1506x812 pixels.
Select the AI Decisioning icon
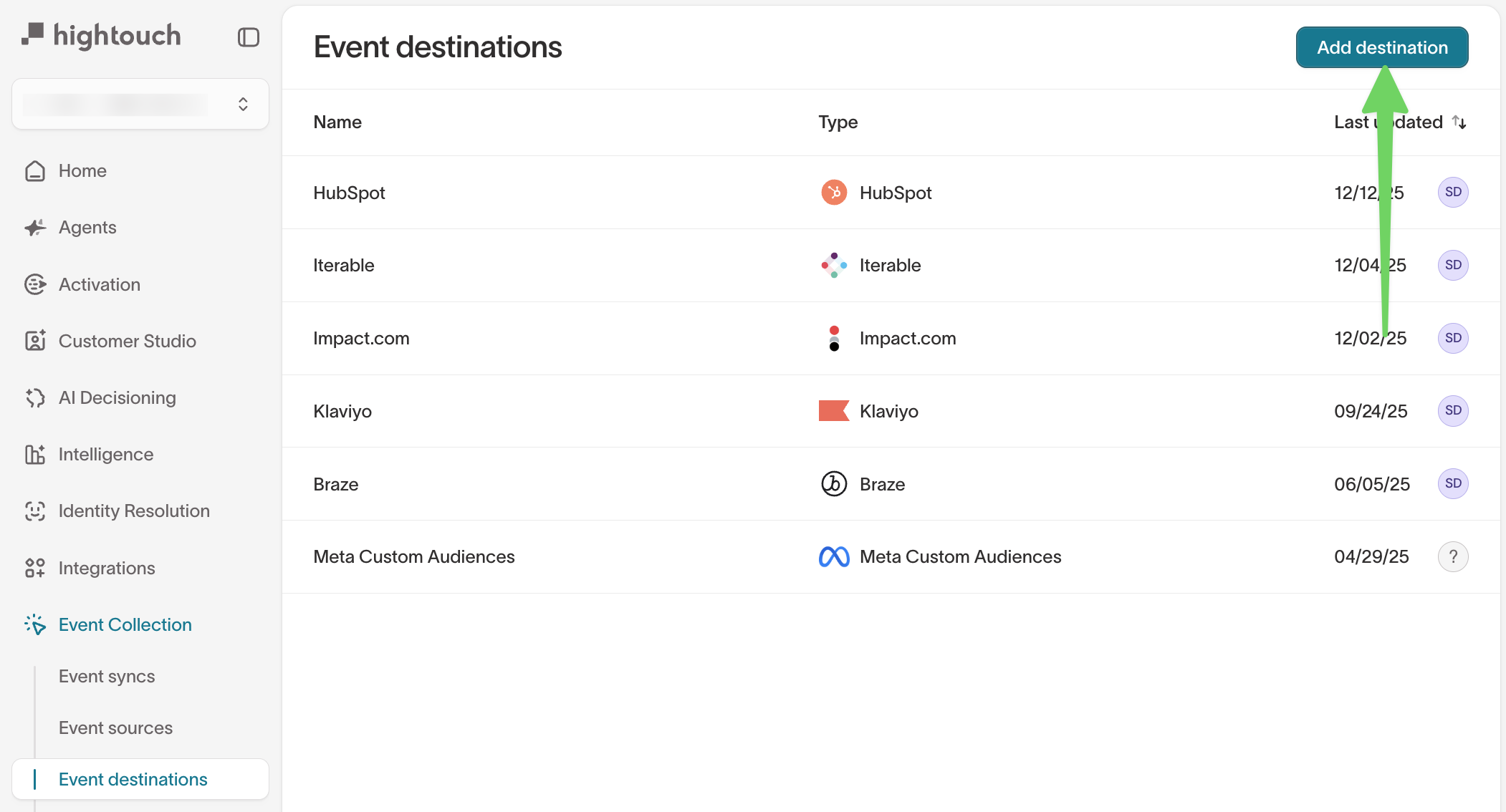point(35,397)
